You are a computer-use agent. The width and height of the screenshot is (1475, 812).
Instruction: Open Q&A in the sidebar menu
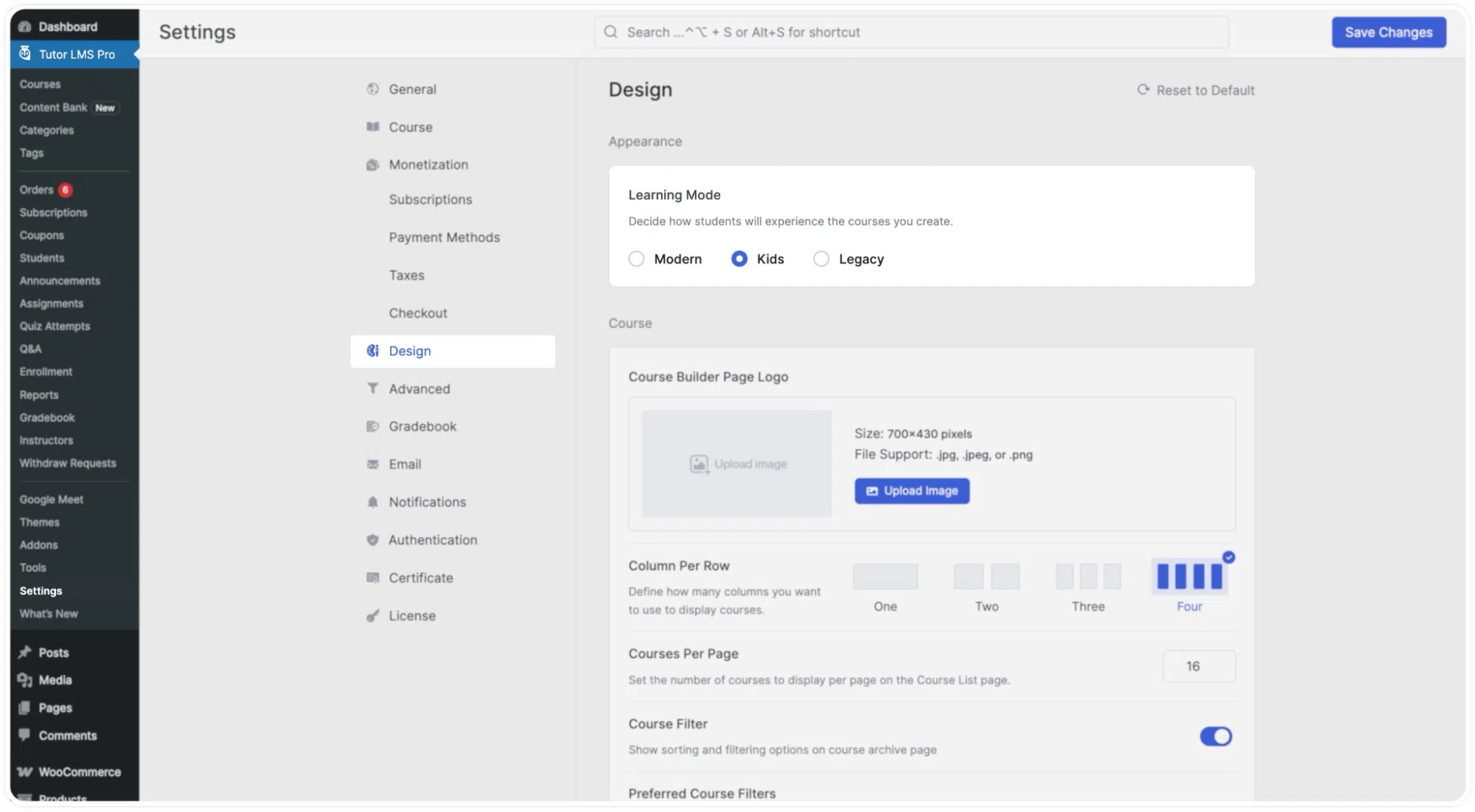(x=30, y=349)
